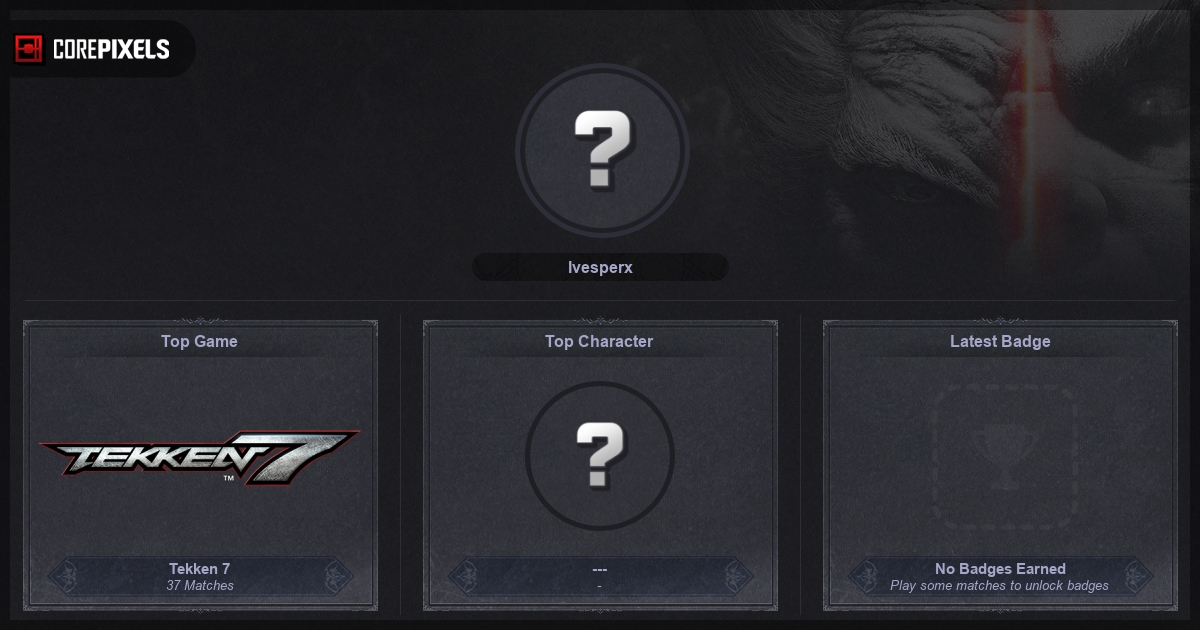Click the trophy badge placeholder icon
This screenshot has height=630, width=1200.
1003,458
